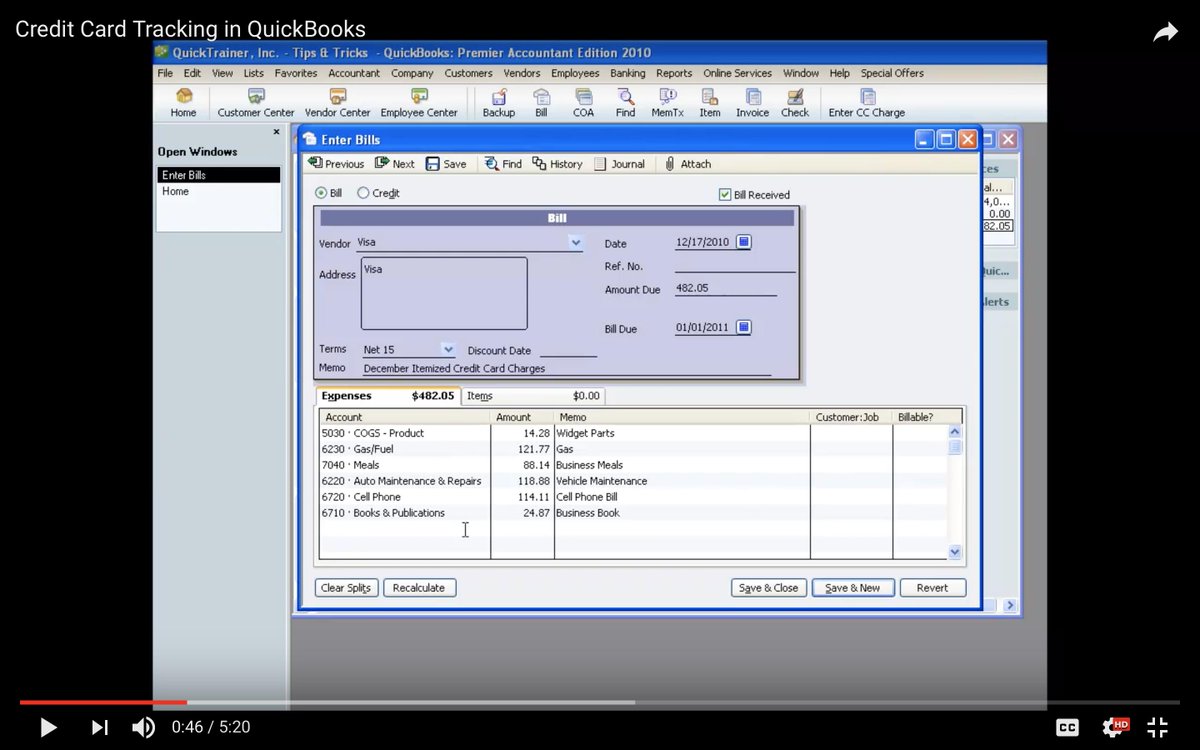Select the 7040 Meals account row

pyautogui.click(x=404, y=465)
